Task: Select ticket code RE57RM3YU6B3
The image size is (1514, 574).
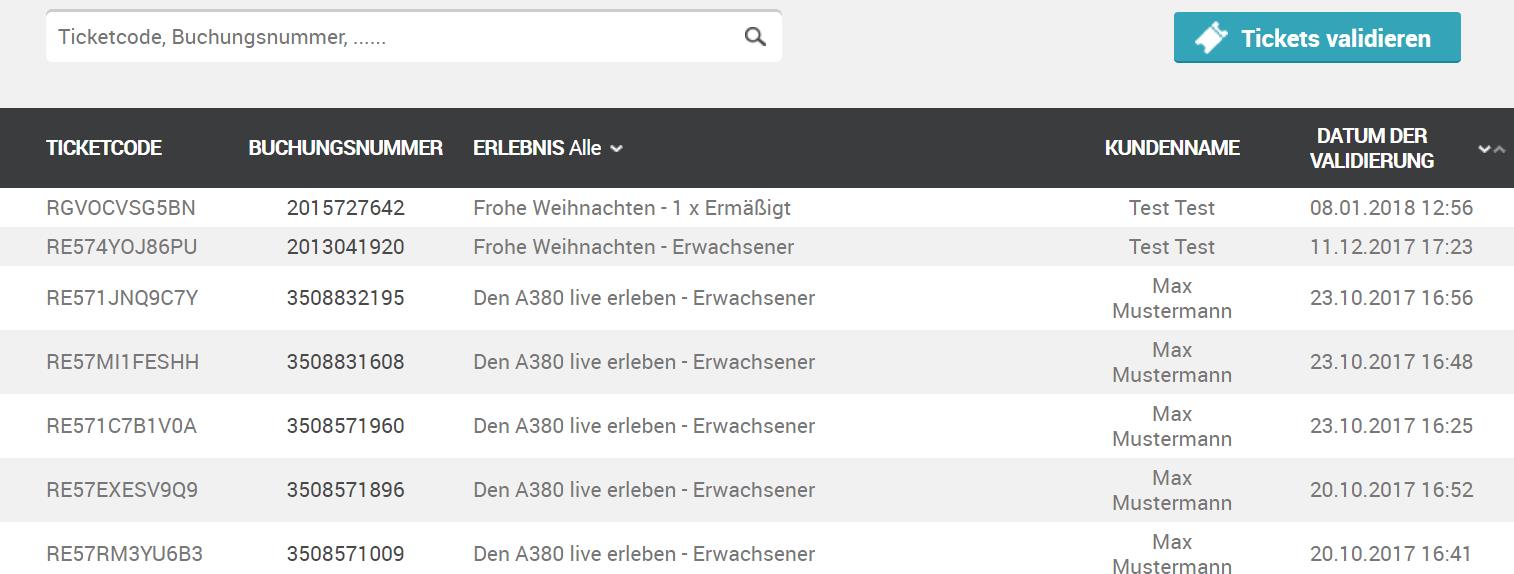Action: tap(124, 554)
